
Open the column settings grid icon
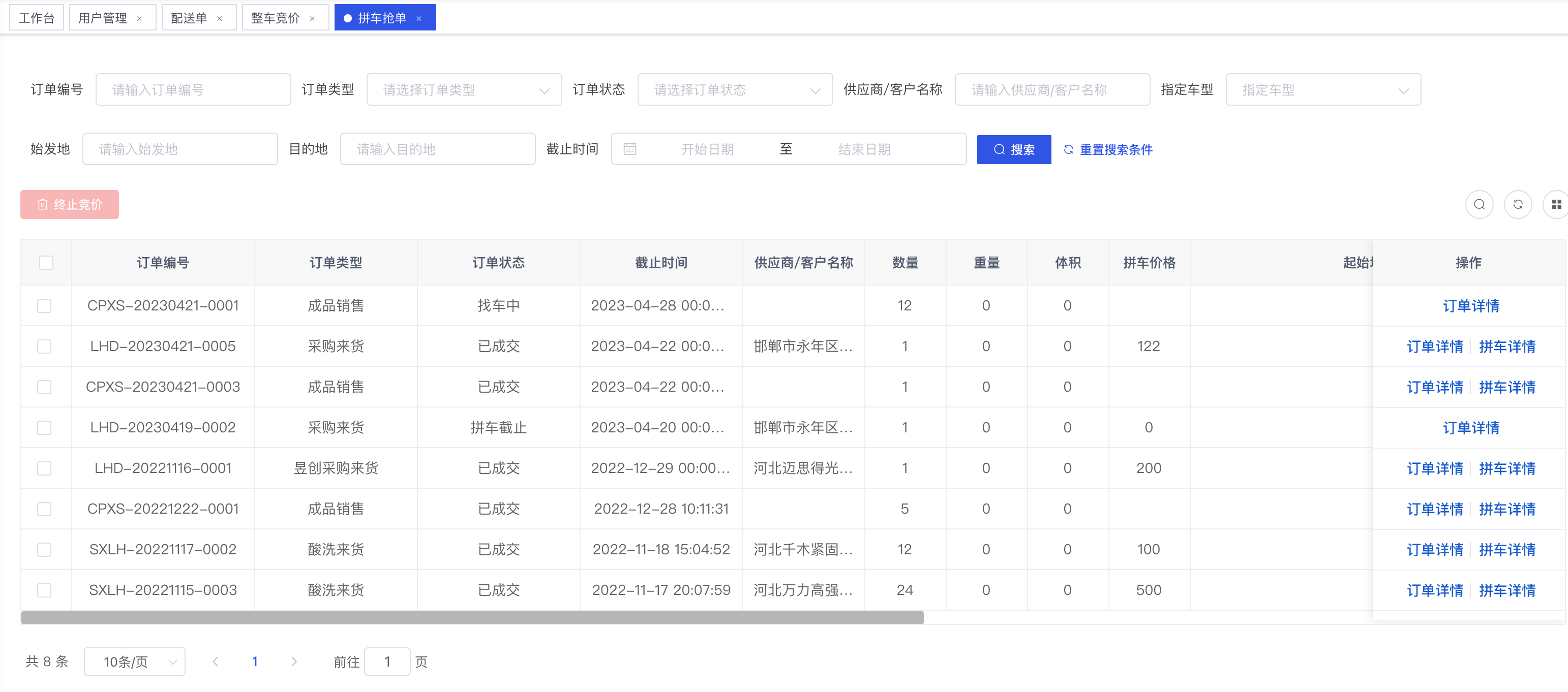1556,204
